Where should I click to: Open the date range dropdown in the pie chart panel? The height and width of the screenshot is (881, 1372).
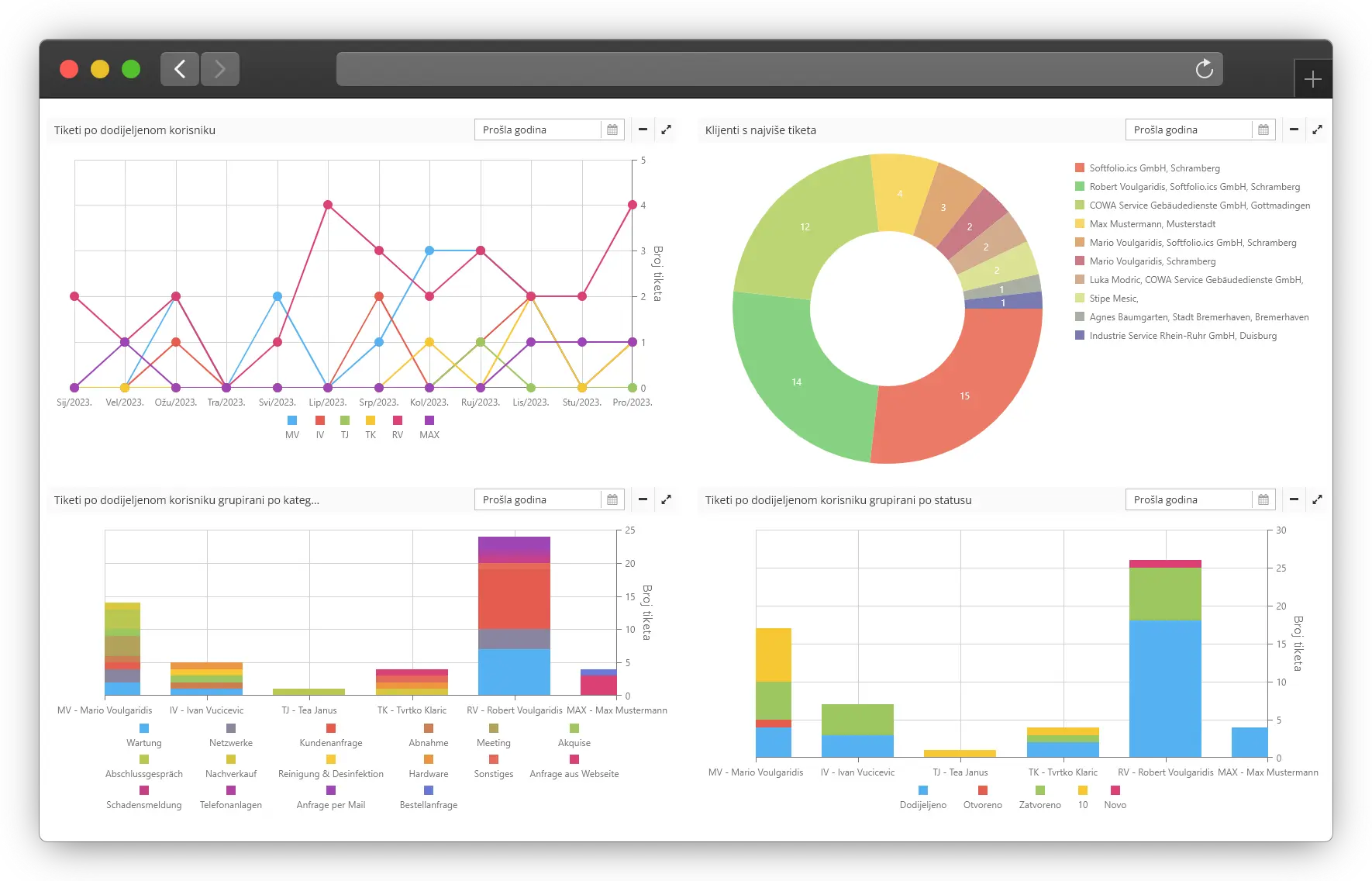1188,130
